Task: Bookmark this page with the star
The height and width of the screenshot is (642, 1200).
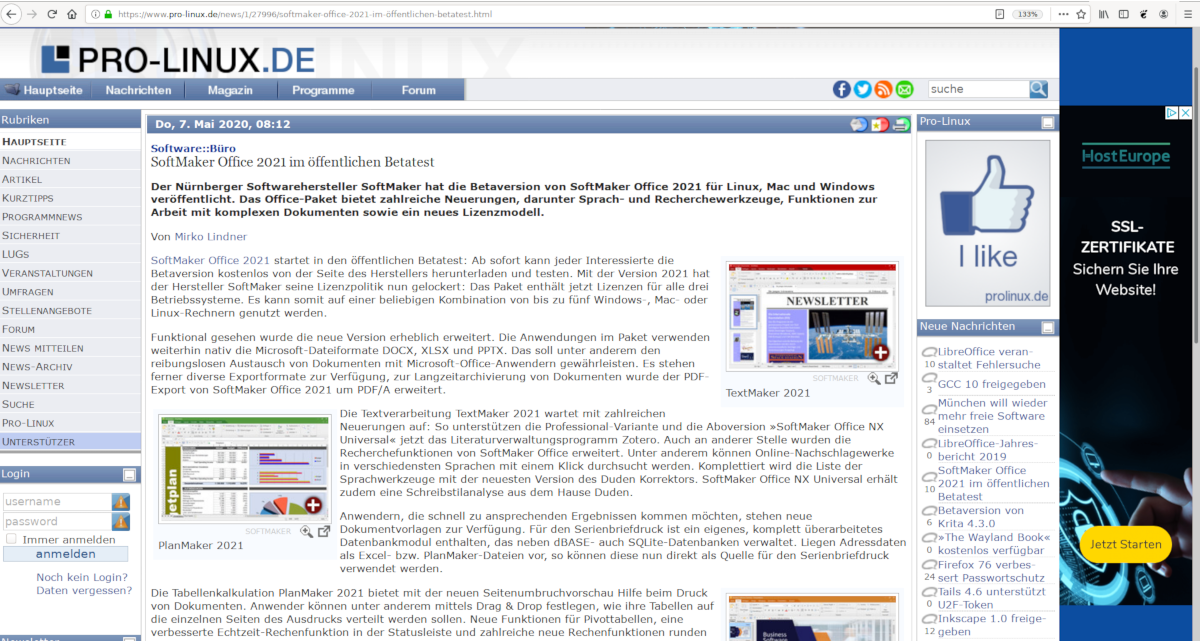Action: click(1081, 14)
